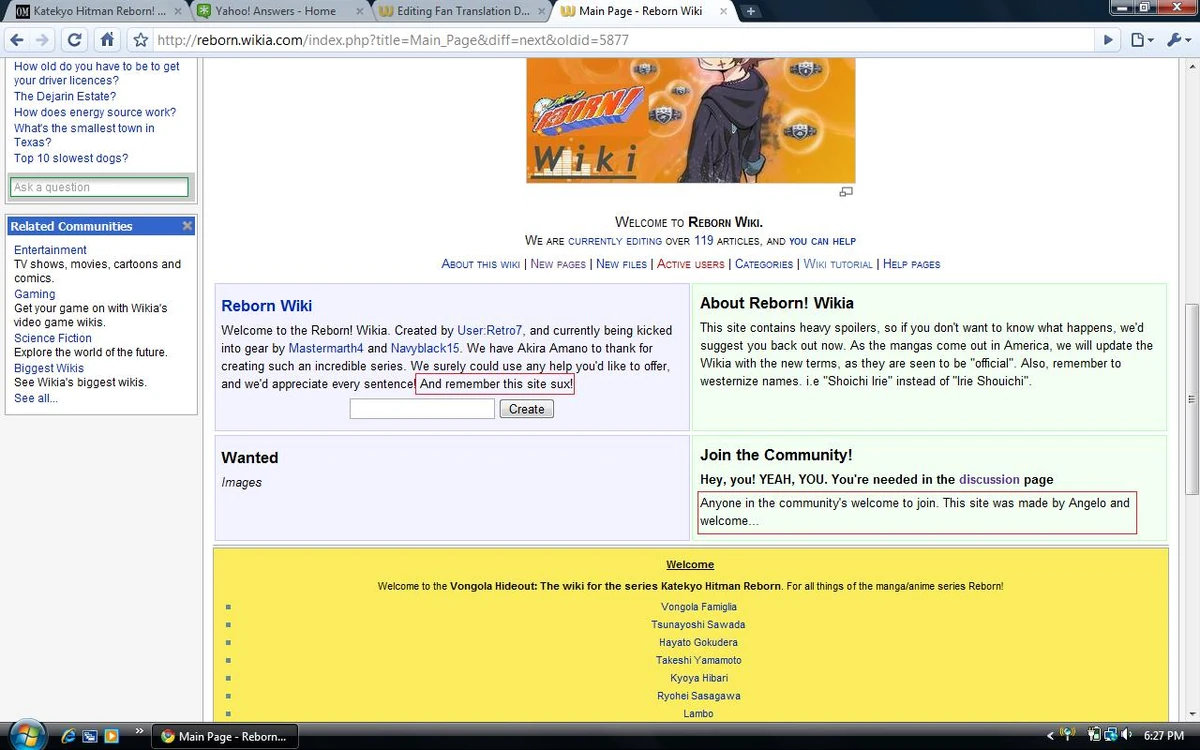
Task: Open the wrench tools menu
Action: (x=1177, y=41)
